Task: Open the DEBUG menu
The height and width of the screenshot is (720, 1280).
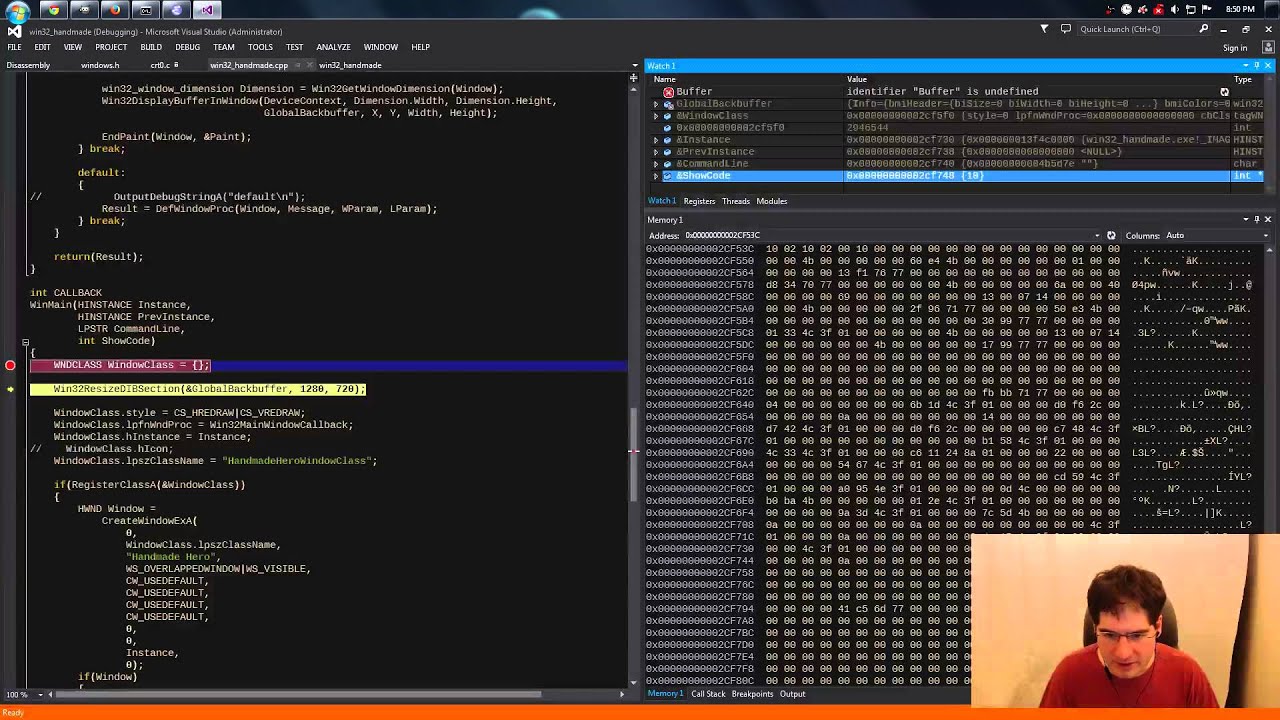Action: coord(188,47)
